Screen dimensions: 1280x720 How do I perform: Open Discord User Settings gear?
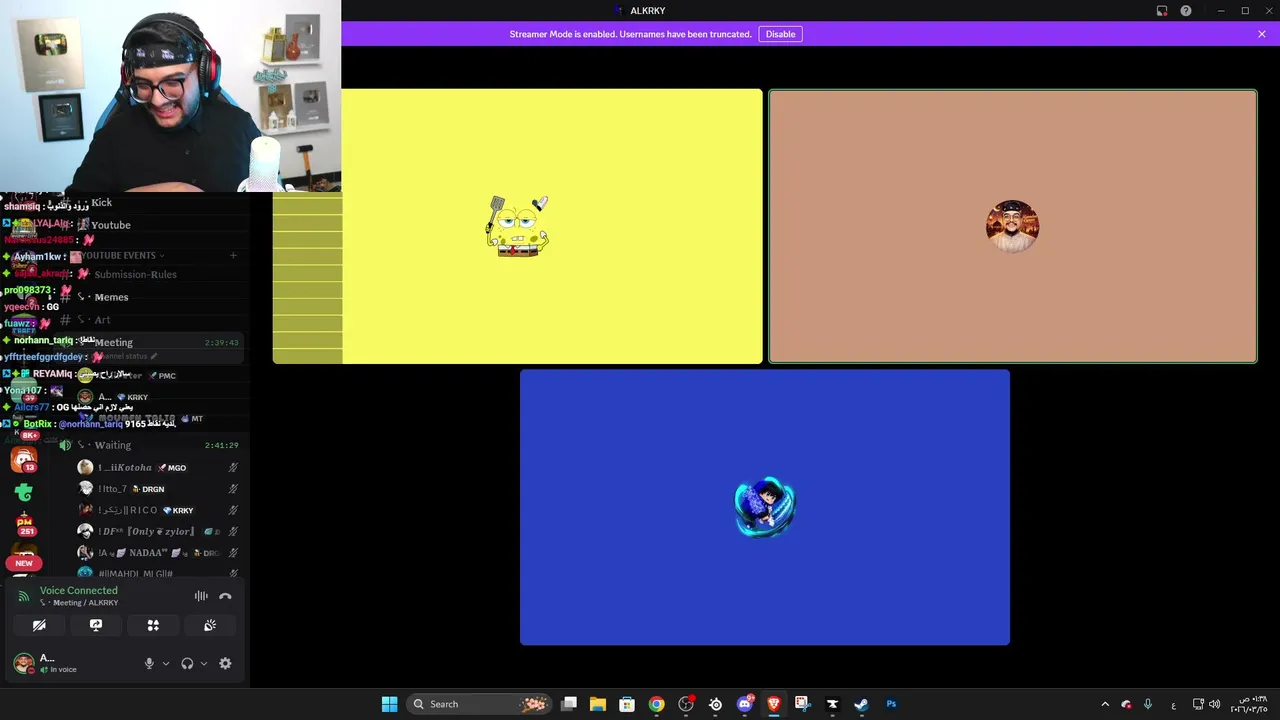pyautogui.click(x=225, y=663)
